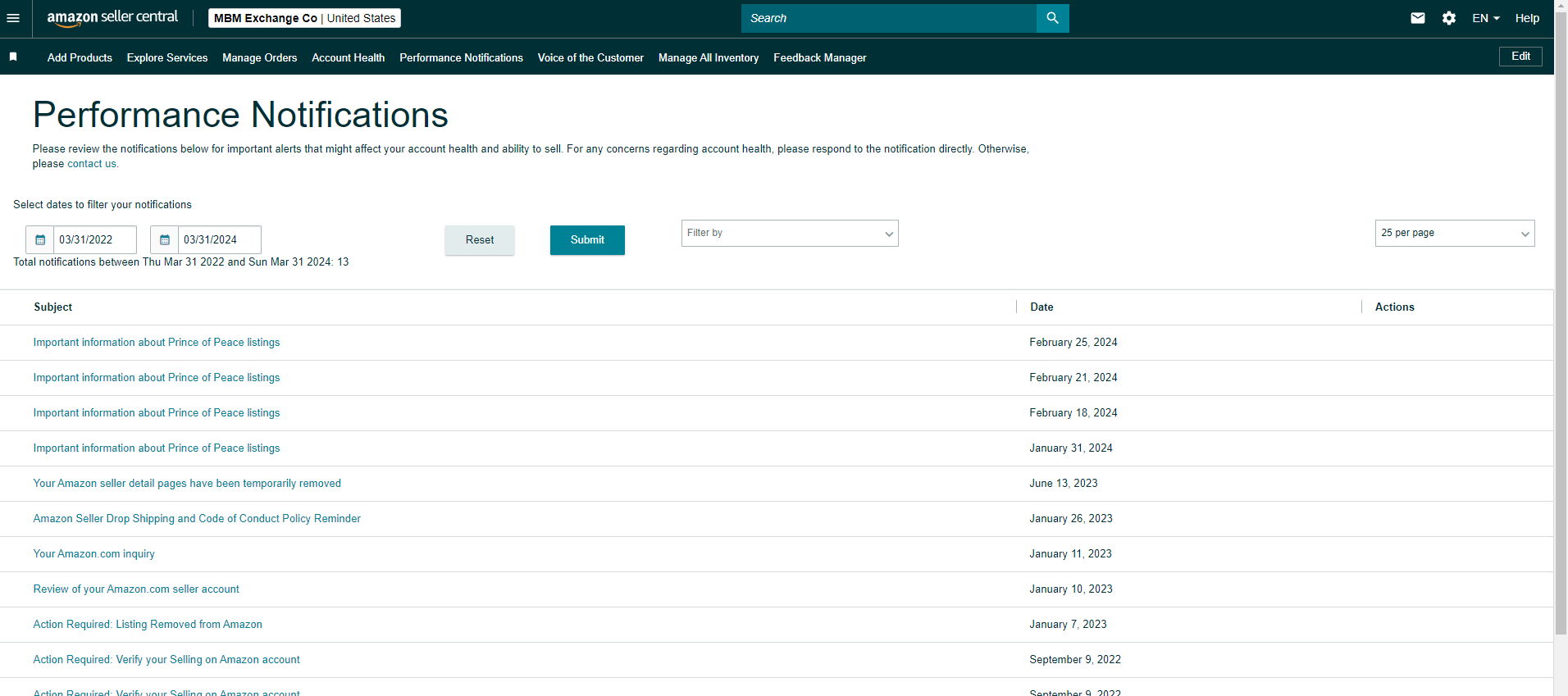Follow the contact us link
Image resolution: width=1568 pixels, height=696 pixels.
[x=91, y=164]
